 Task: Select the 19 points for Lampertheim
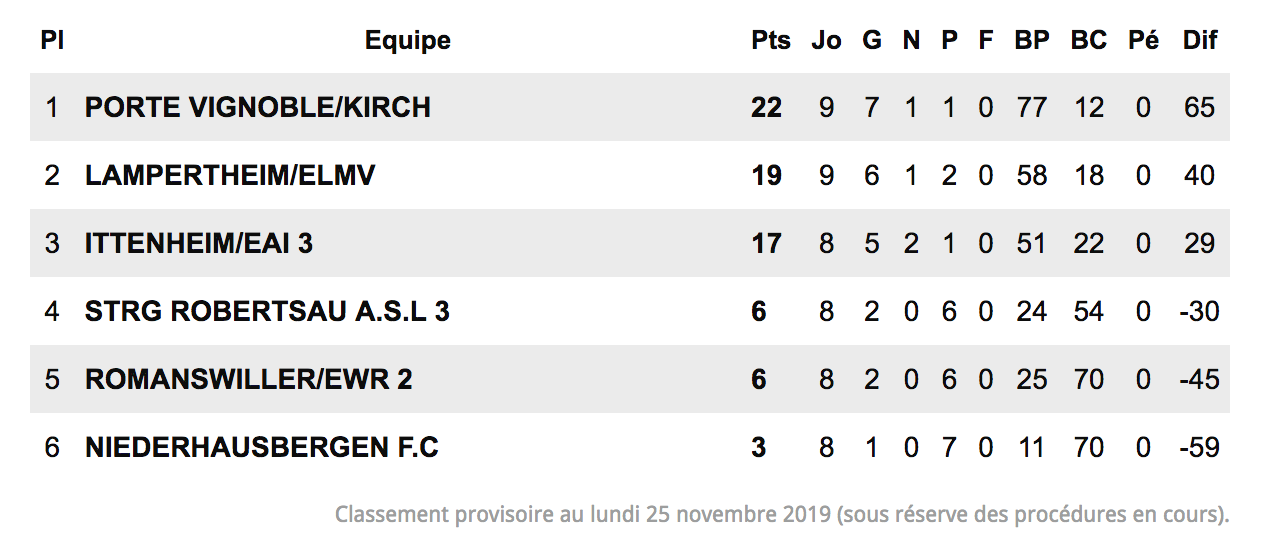(x=766, y=175)
